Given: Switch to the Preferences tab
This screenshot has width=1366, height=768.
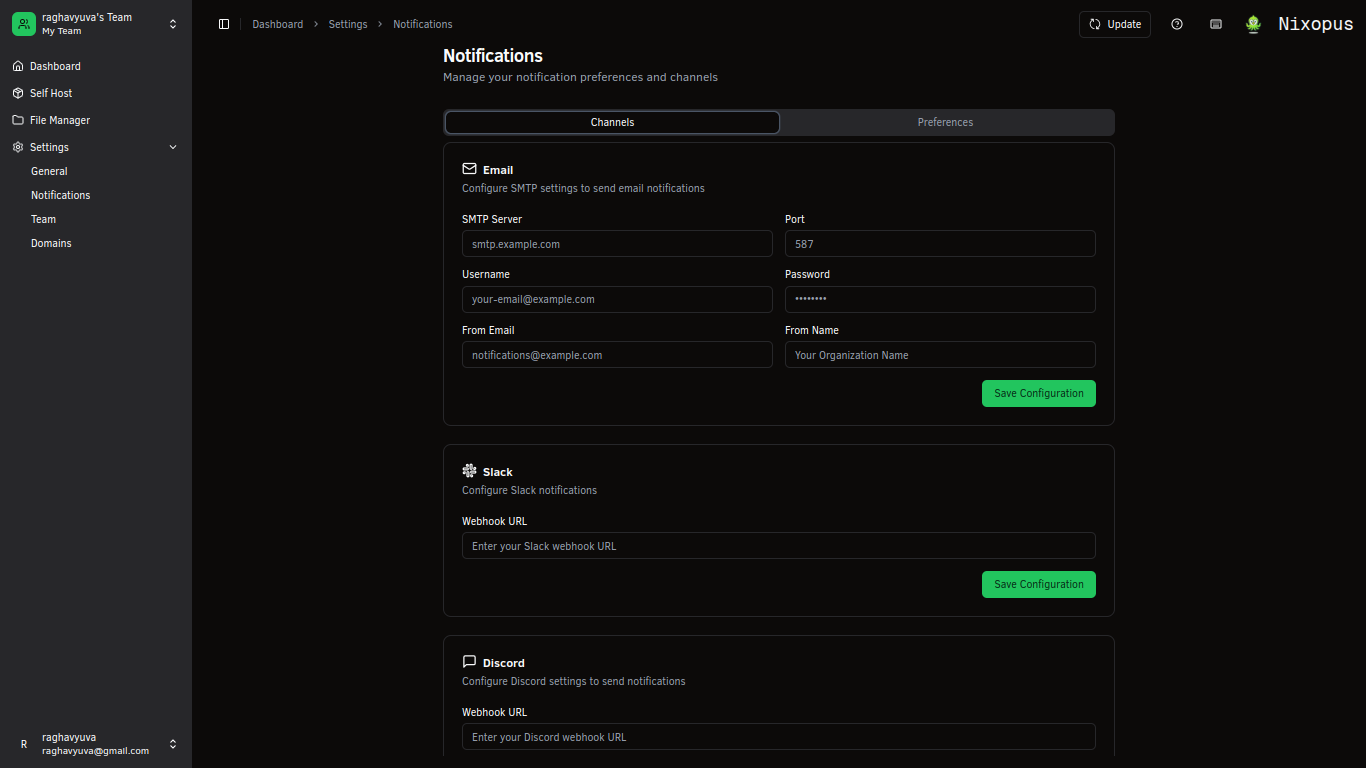Looking at the screenshot, I should point(945,122).
